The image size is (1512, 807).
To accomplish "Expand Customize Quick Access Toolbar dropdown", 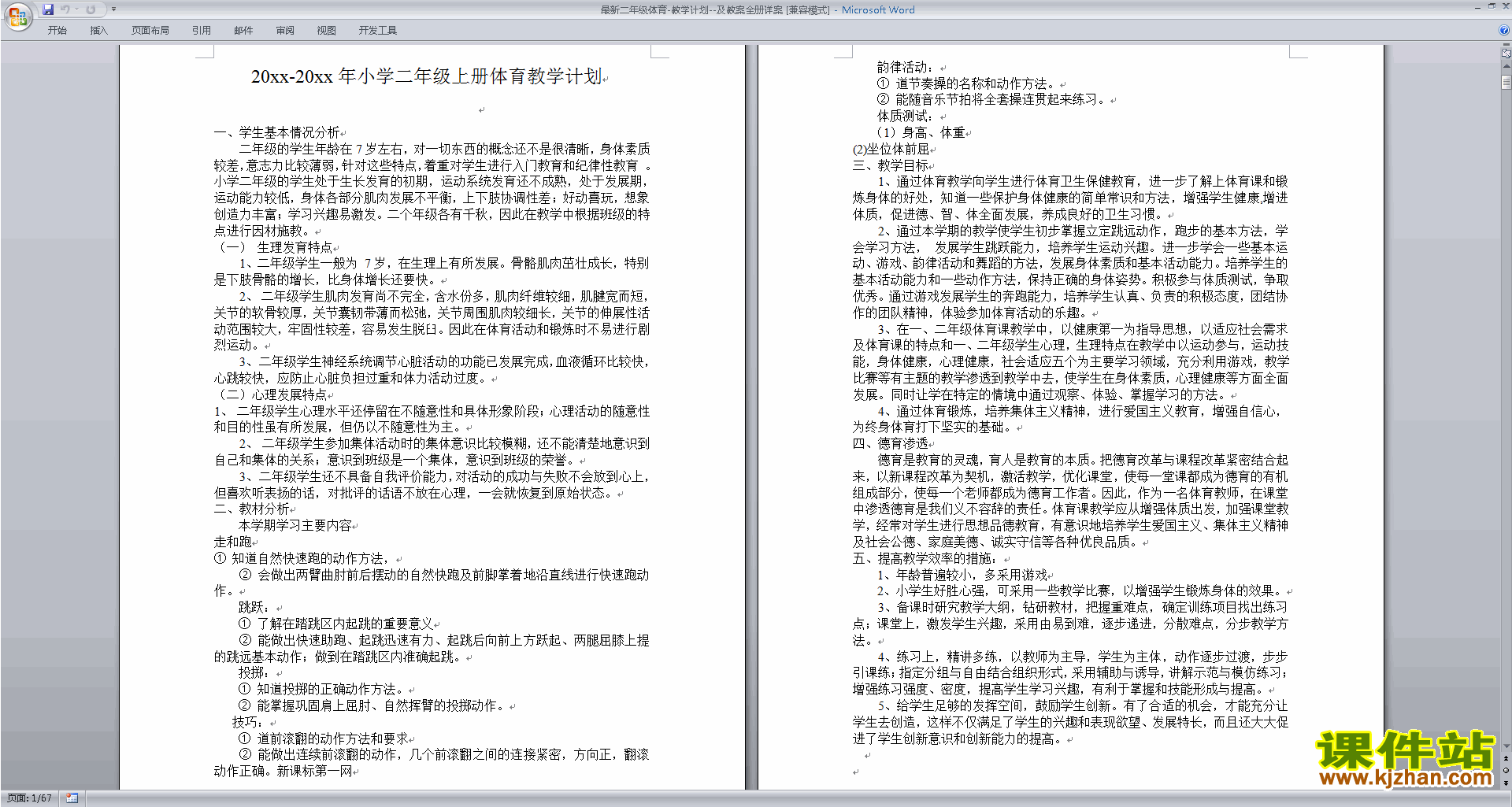I will point(113,9).
